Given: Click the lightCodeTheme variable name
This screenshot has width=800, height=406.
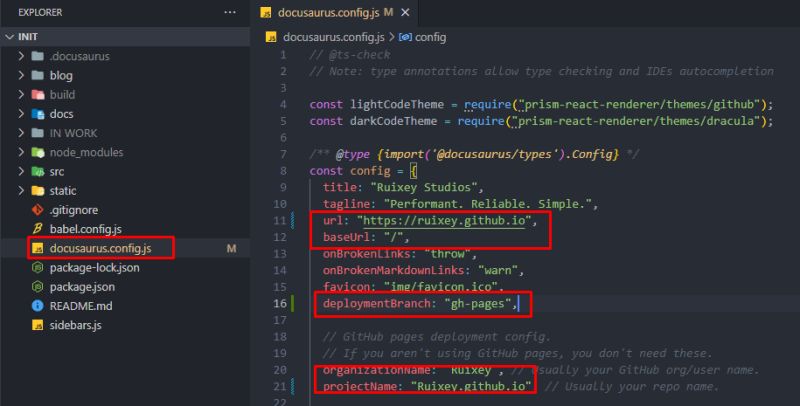Looking at the screenshot, I should pos(397,105).
